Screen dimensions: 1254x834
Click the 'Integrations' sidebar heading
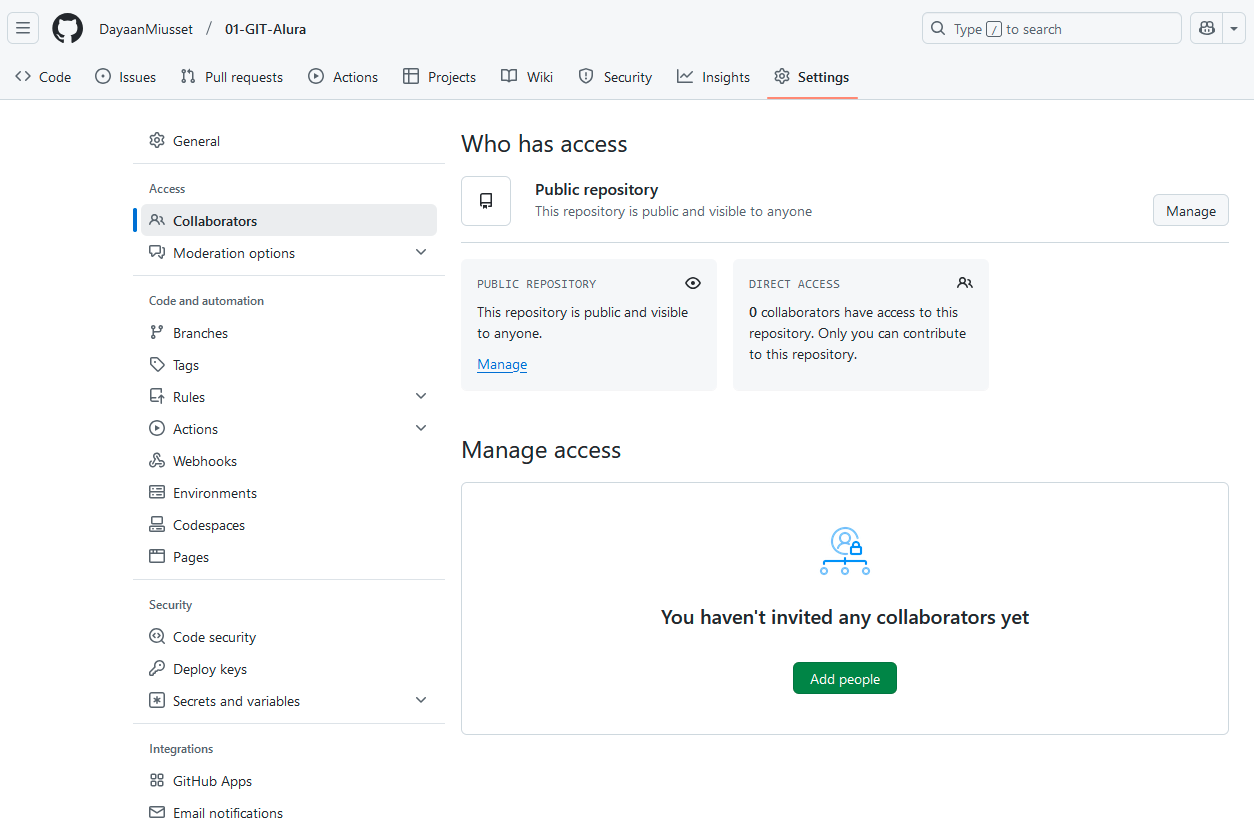(x=181, y=749)
